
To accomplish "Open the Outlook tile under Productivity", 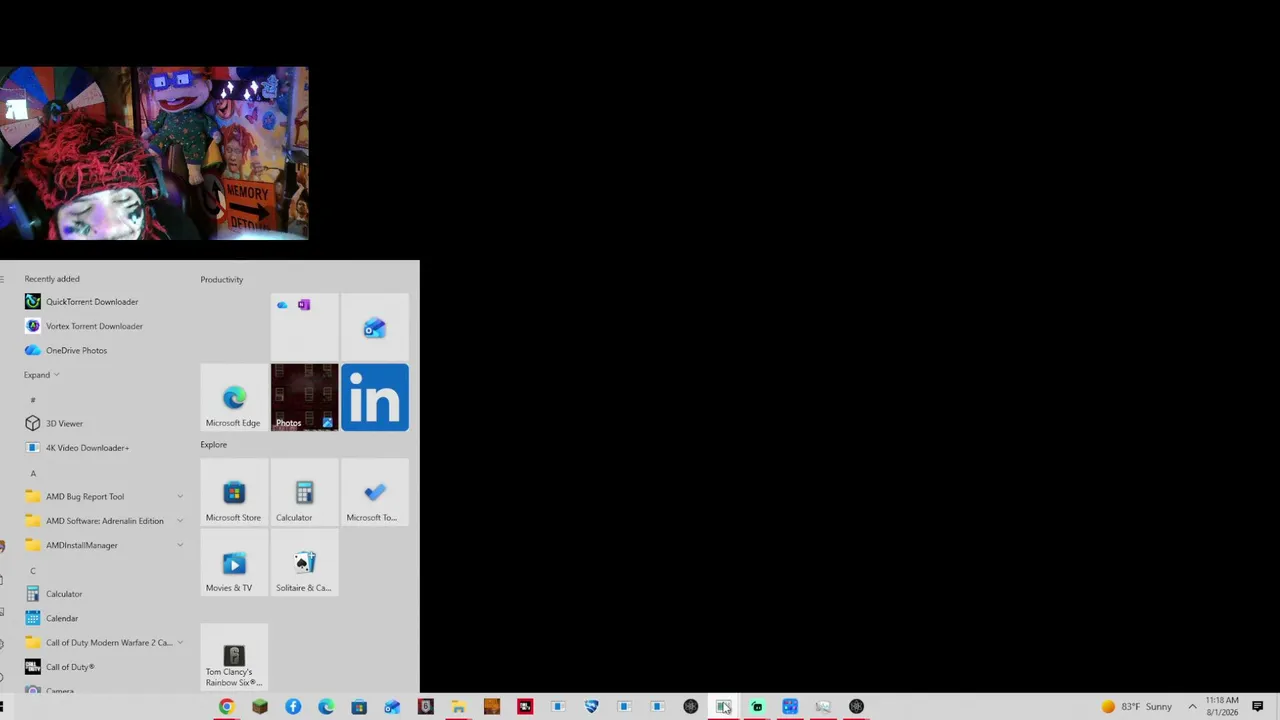I will tap(375, 327).
